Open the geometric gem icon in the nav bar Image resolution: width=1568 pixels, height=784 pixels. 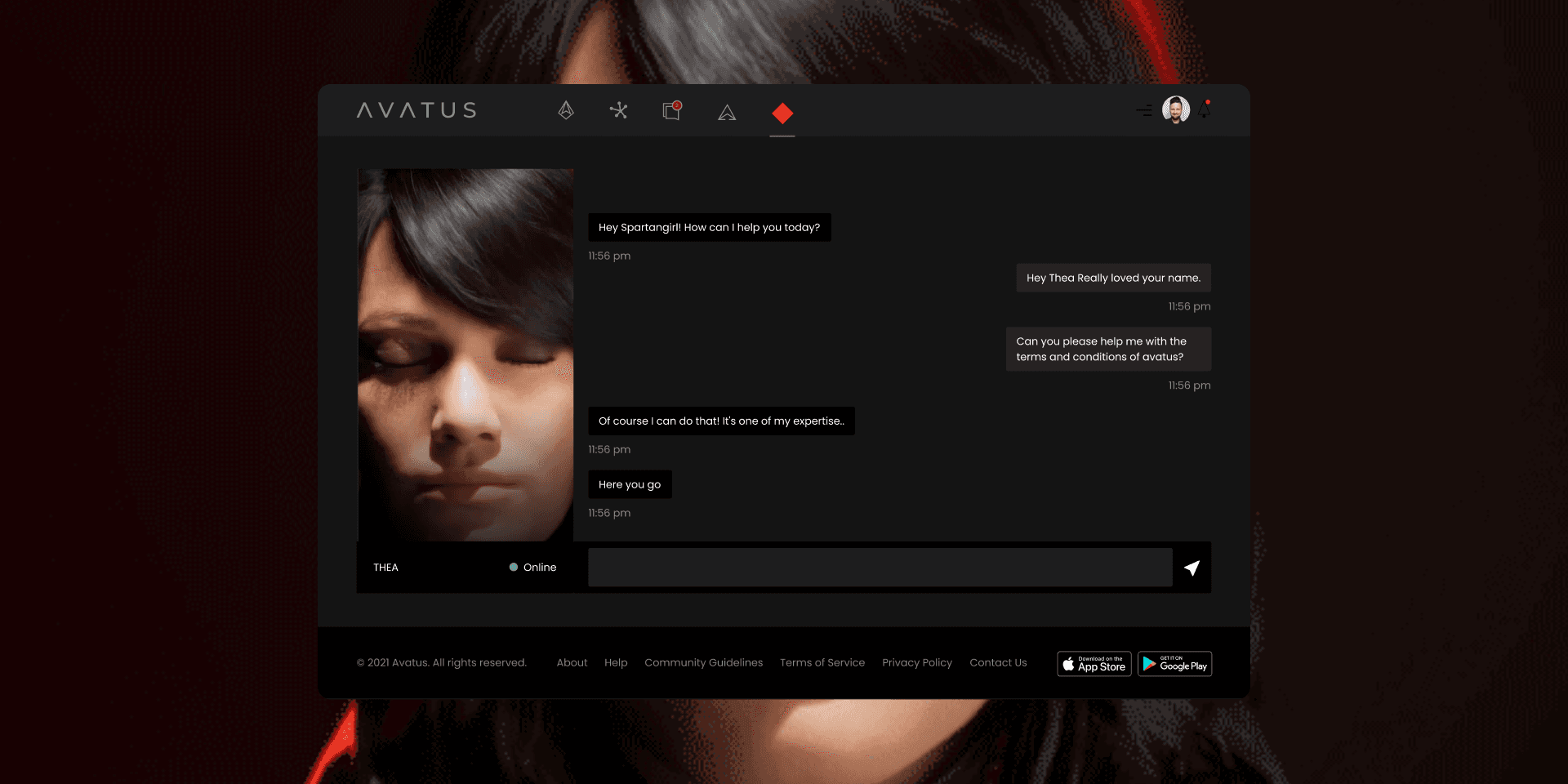(566, 110)
